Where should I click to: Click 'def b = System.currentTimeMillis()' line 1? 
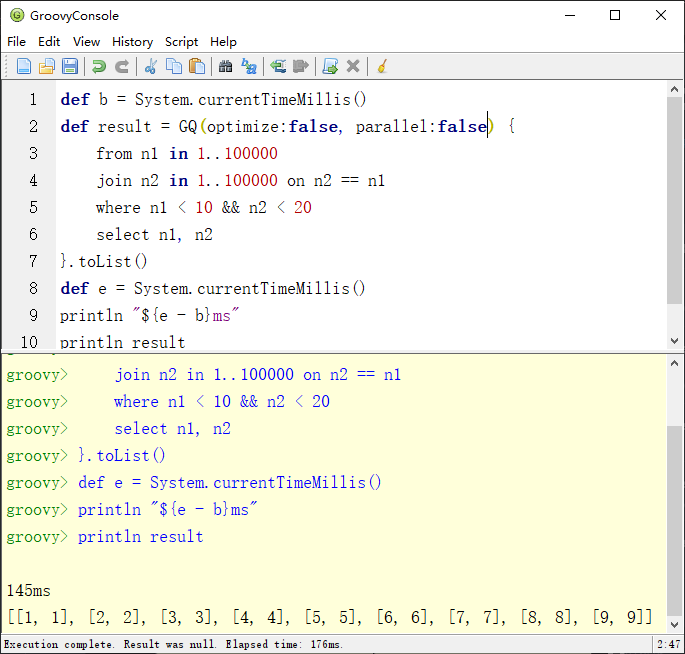tap(213, 100)
